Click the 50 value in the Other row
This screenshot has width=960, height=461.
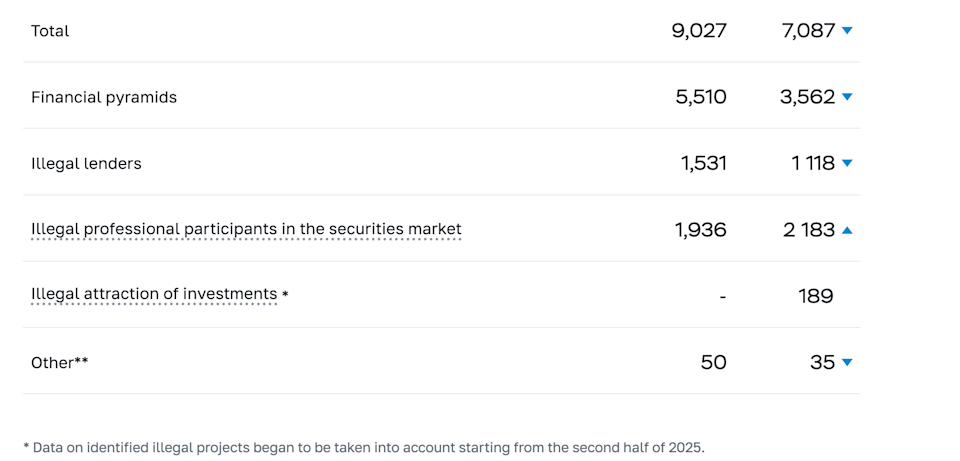(713, 362)
